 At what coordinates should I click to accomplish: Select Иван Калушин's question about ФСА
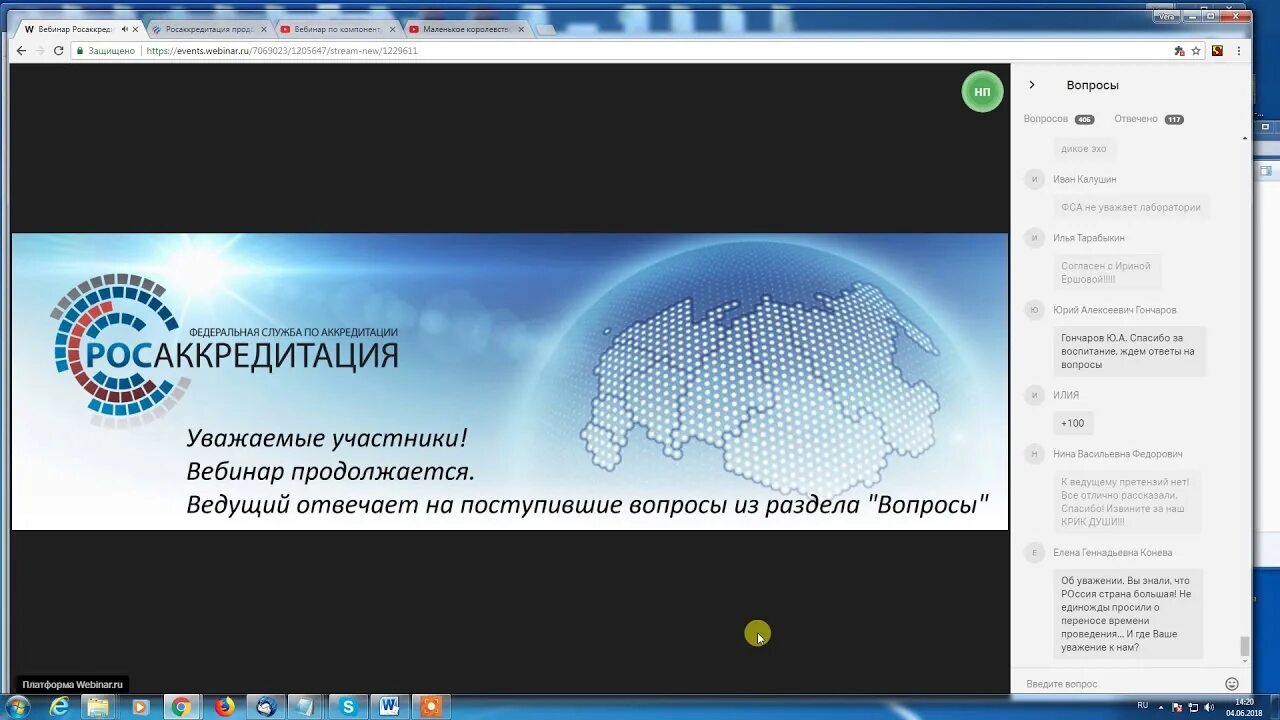(1130, 207)
